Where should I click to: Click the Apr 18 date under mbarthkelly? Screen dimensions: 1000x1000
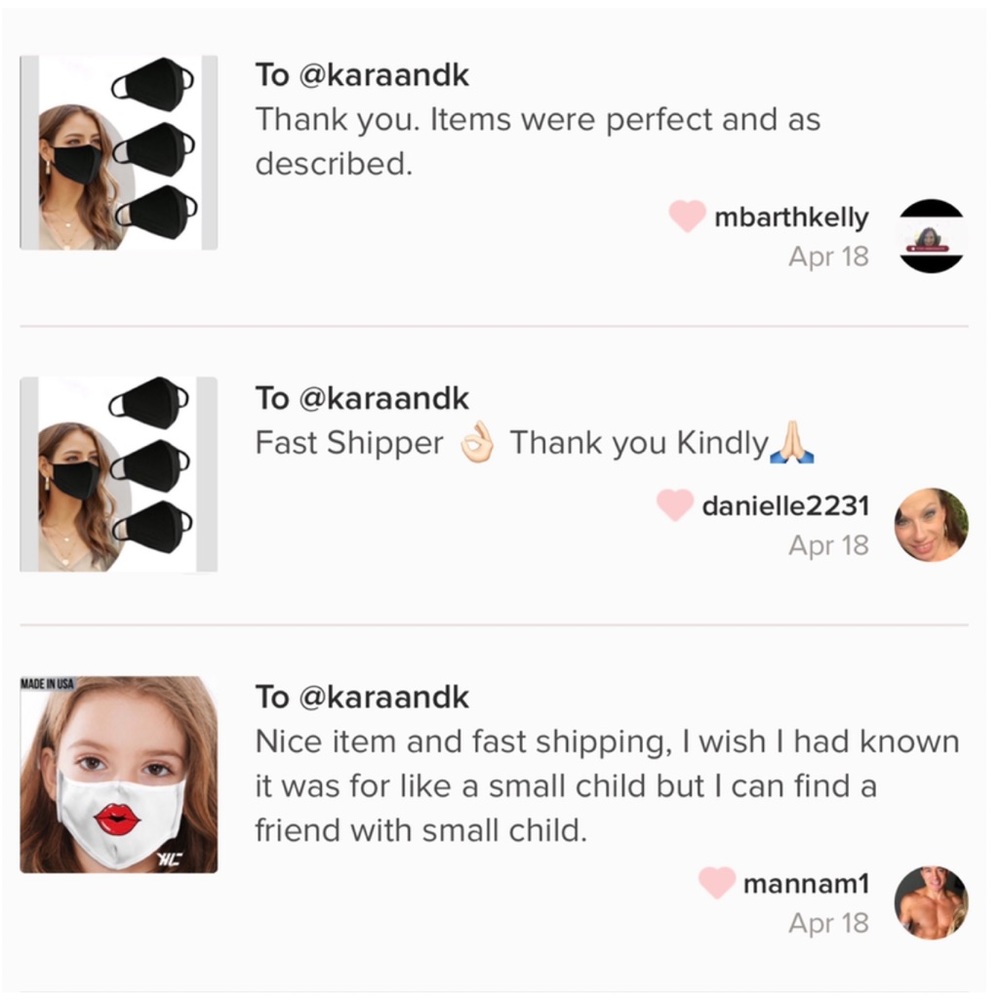828,256
